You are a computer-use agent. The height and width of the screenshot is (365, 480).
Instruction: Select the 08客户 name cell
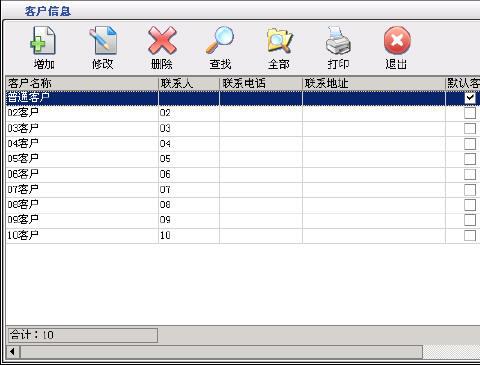[82, 205]
